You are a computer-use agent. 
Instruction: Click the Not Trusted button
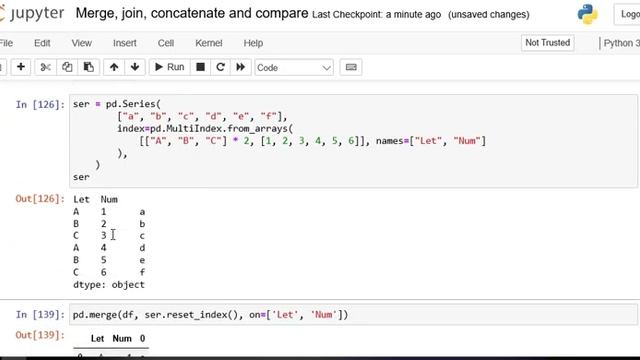point(547,42)
